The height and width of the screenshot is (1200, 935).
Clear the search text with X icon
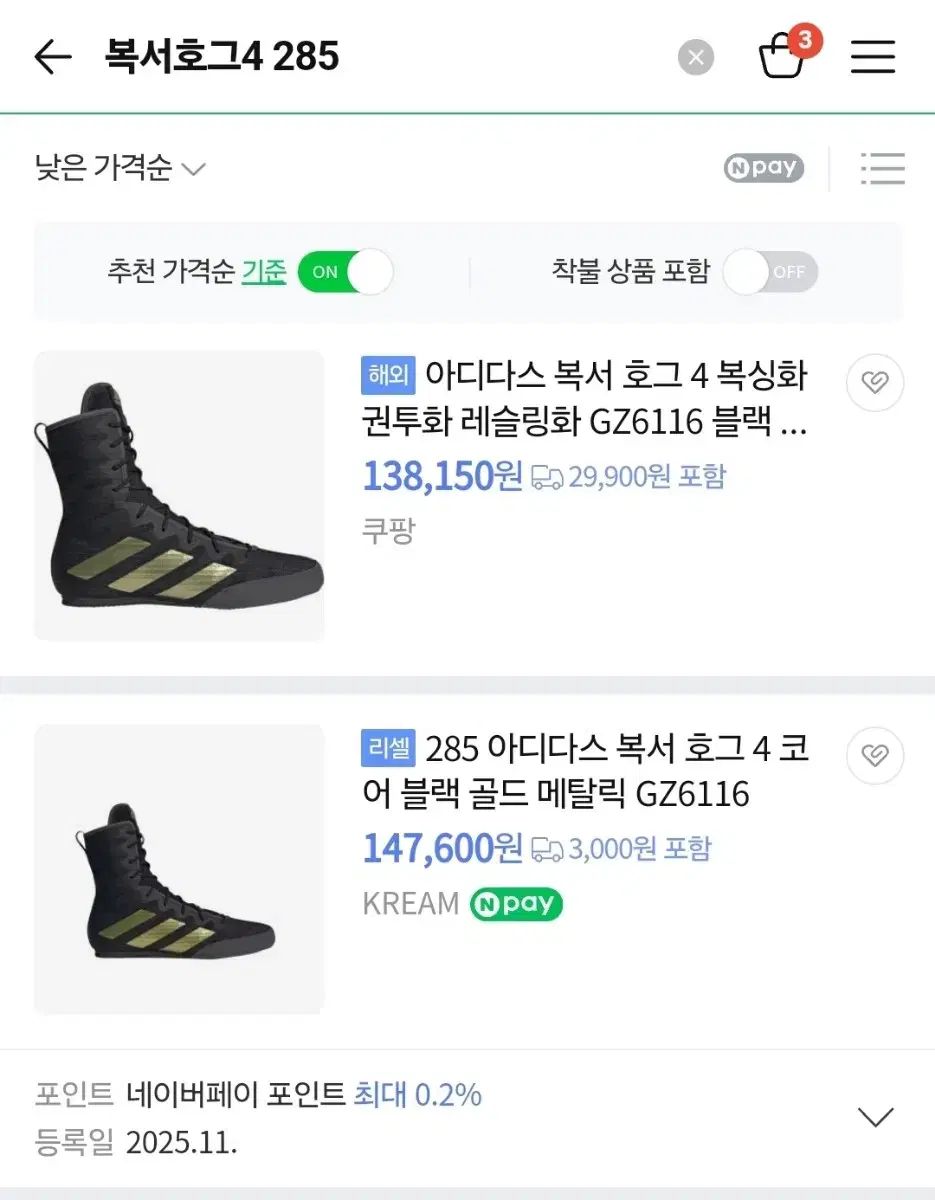(696, 57)
